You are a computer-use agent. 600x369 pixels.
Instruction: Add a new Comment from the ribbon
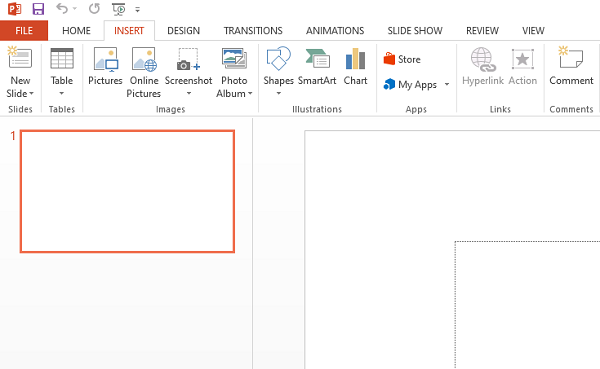(x=571, y=66)
